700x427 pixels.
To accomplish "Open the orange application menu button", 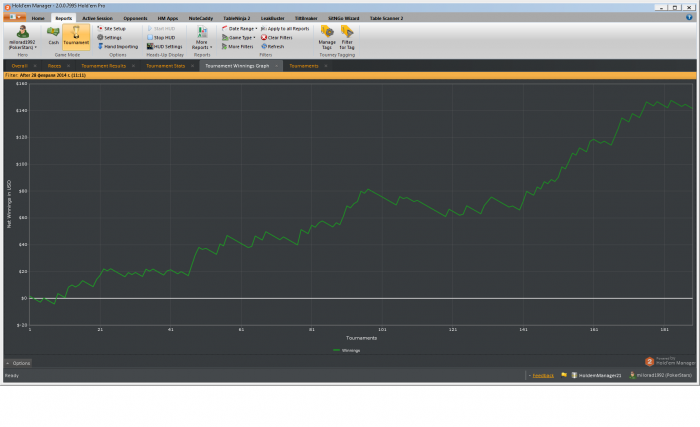I will (x=14, y=17).
